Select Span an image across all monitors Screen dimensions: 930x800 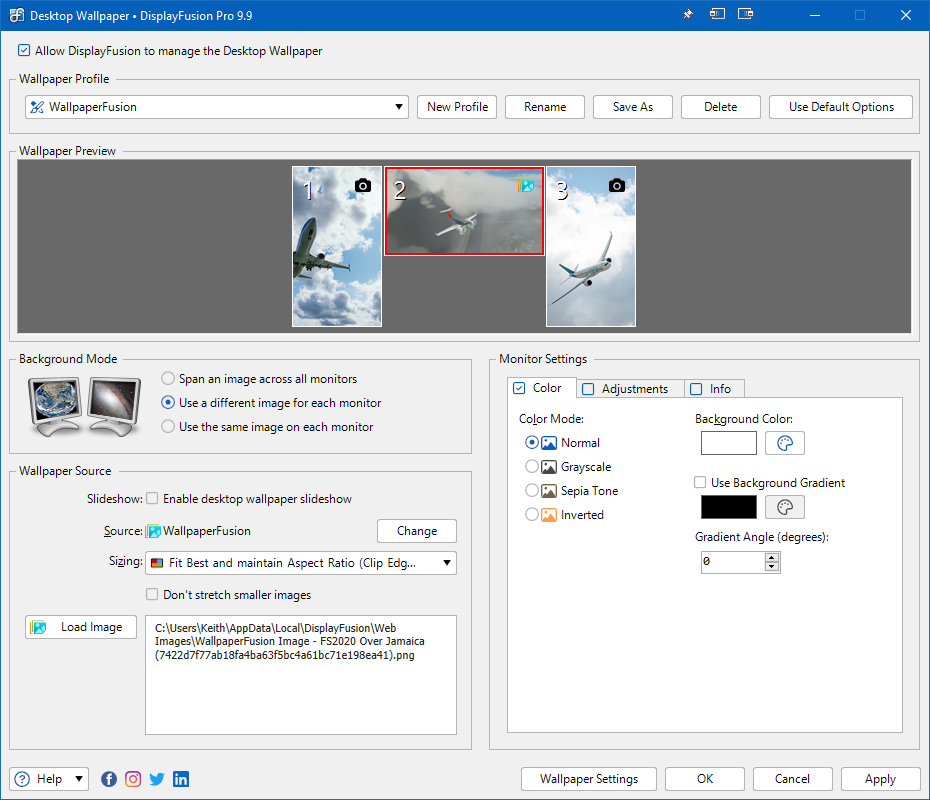168,378
